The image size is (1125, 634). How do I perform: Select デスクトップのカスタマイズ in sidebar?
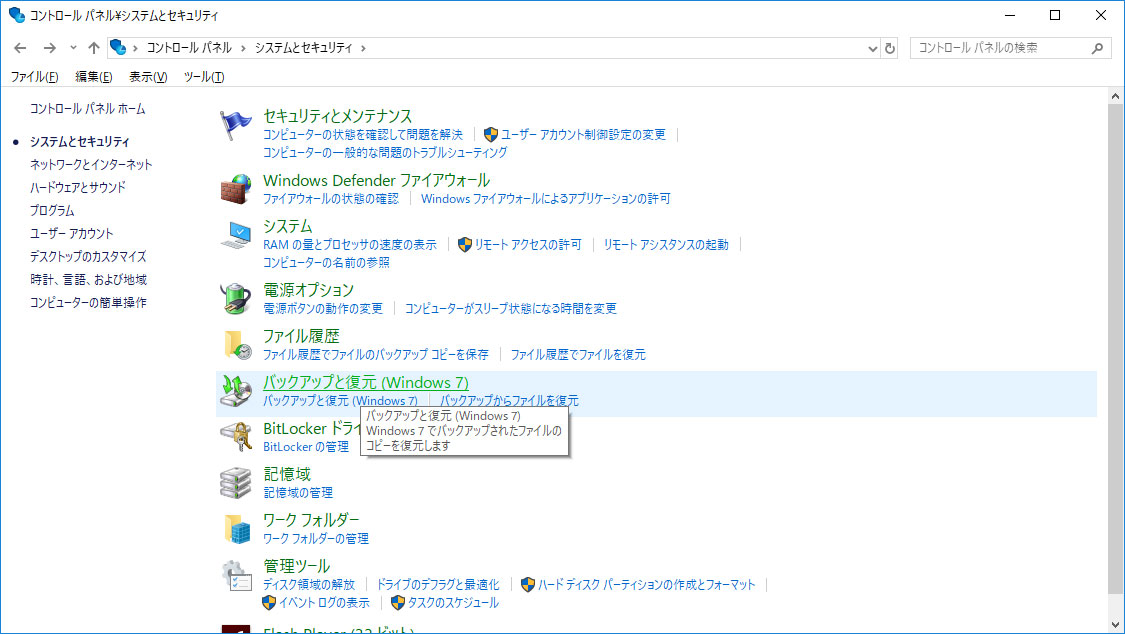coord(88,256)
